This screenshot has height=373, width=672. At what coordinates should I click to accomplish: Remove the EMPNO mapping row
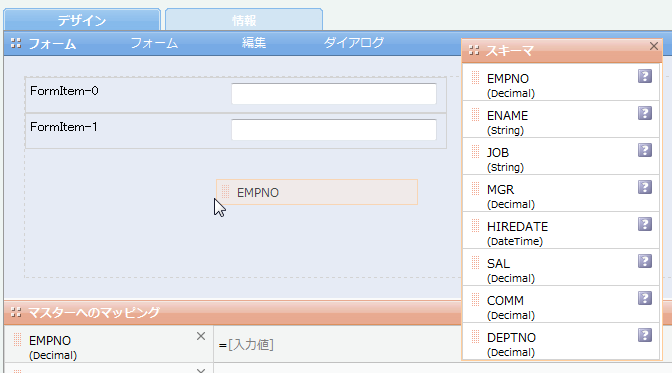click(x=201, y=336)
